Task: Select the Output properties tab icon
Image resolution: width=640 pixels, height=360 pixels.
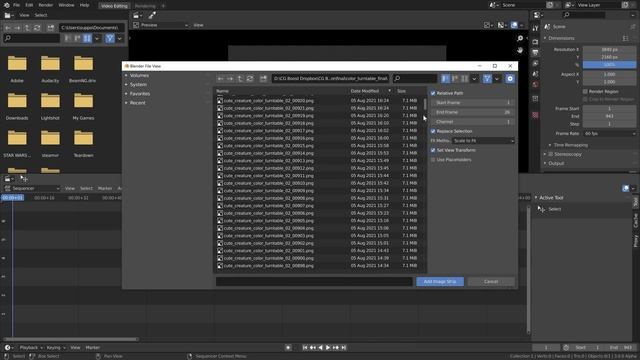Action: pos(535,52)
